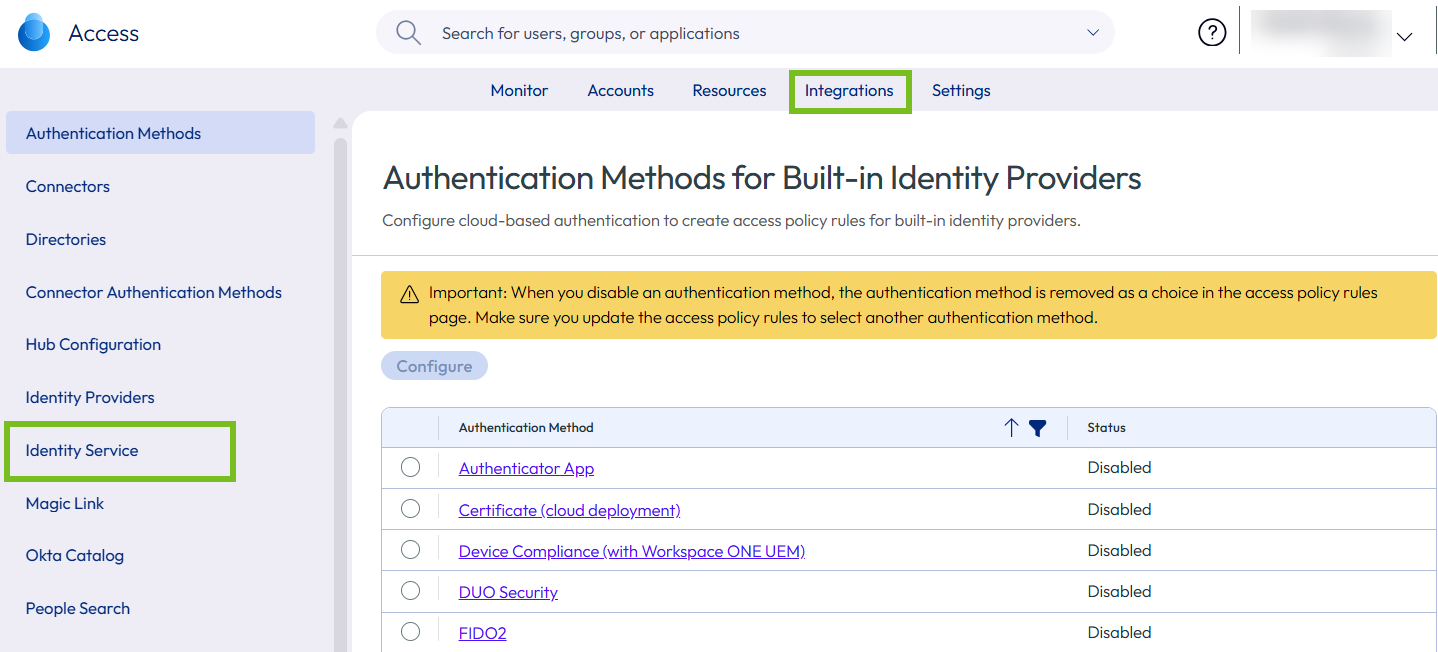Select the FIDO2 radio button
The image size is (1438, 652).
coord(410,632)
